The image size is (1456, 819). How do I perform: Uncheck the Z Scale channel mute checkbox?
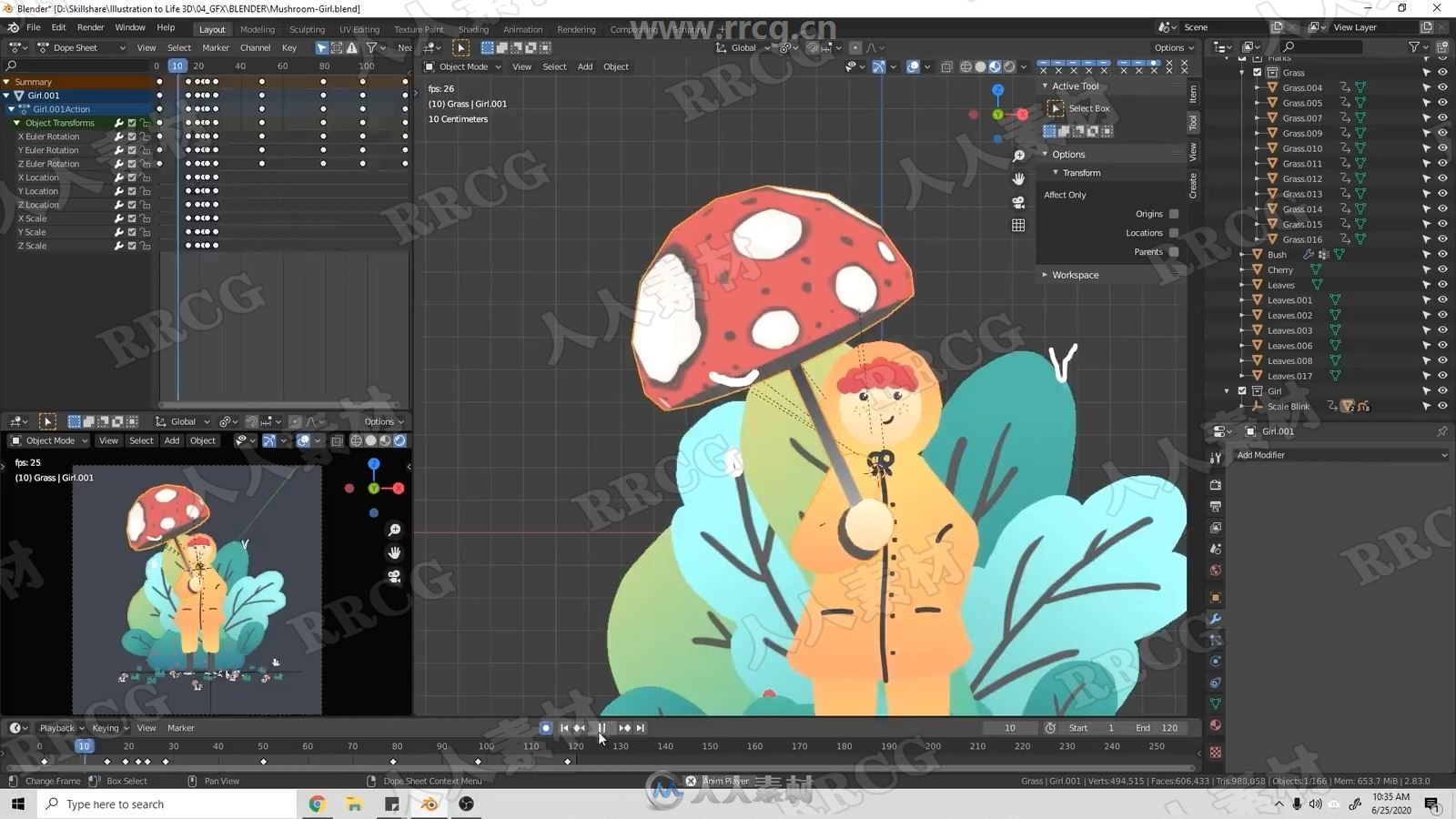[132, 246]
